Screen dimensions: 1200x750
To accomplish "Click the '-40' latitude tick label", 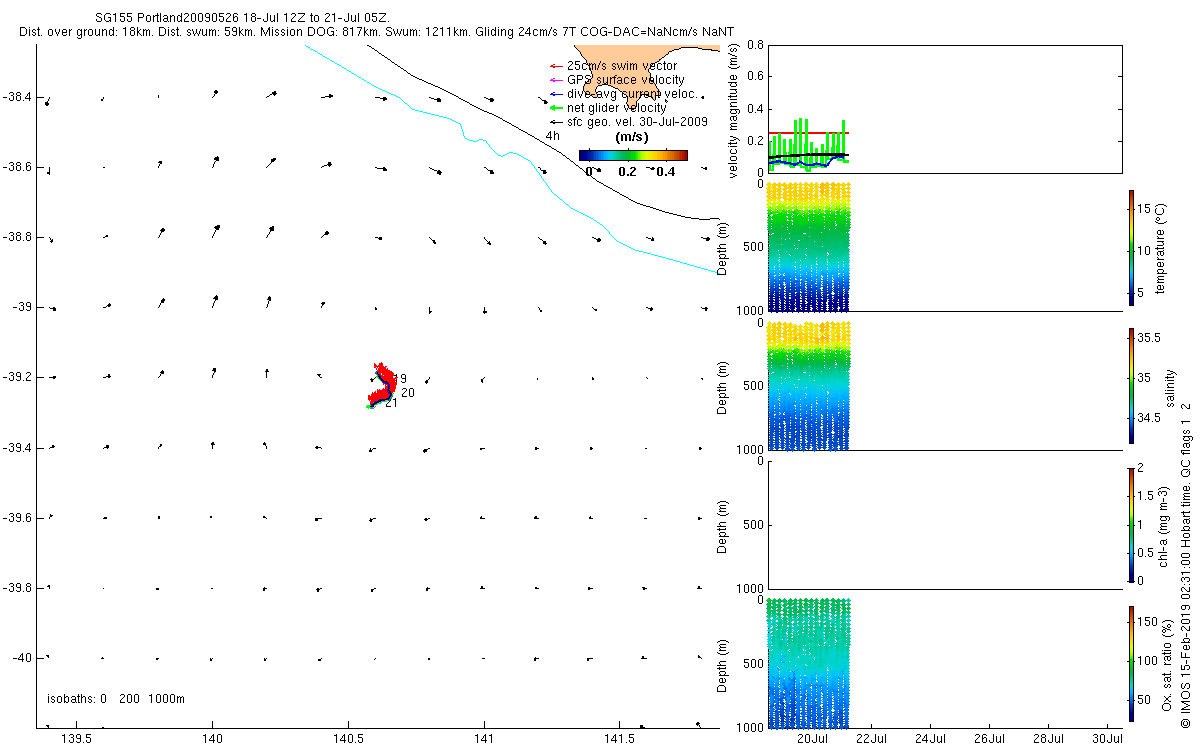I will [x=23, y=657].
